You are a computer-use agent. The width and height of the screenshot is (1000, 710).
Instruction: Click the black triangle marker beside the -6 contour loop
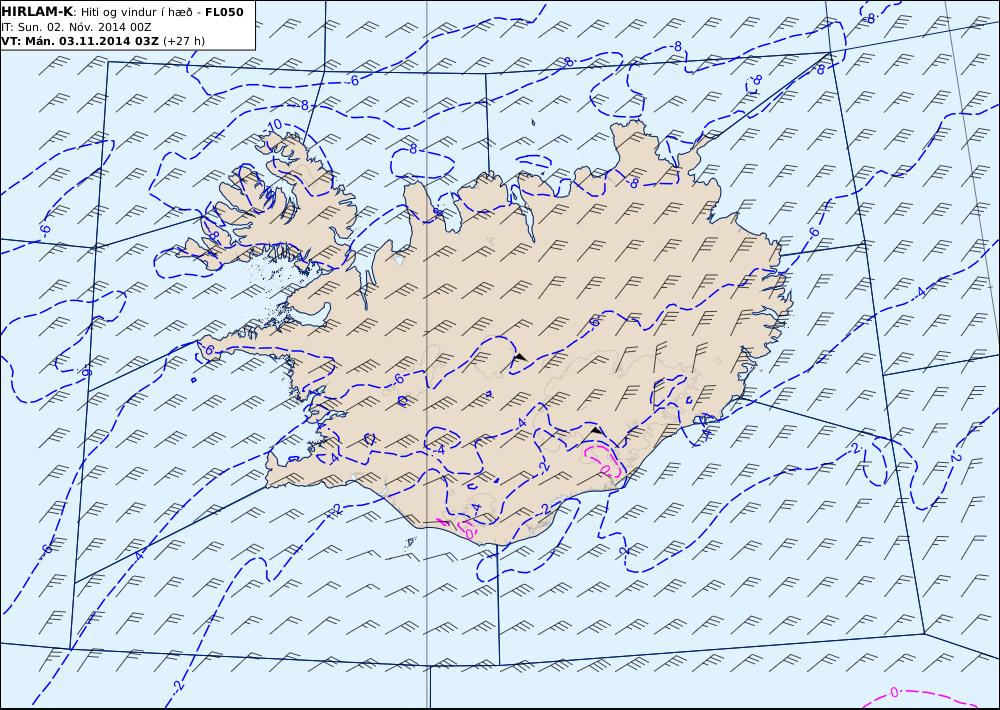pyautogui.click(x=520, y=357)
